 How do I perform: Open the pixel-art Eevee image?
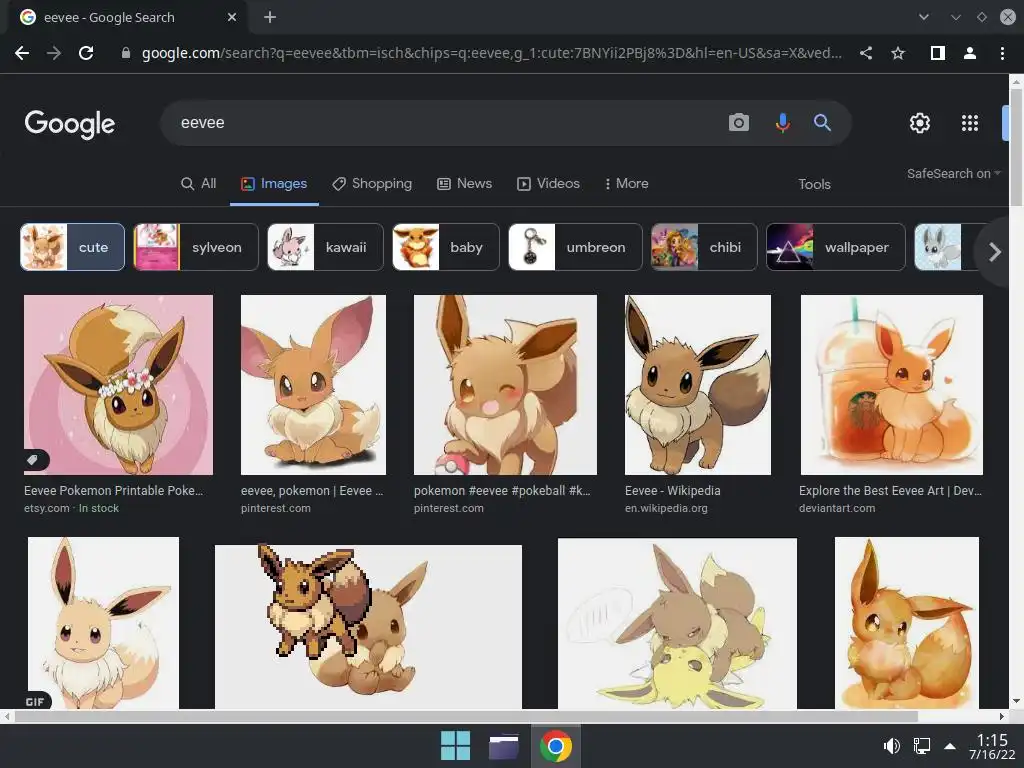pos(368,626)
